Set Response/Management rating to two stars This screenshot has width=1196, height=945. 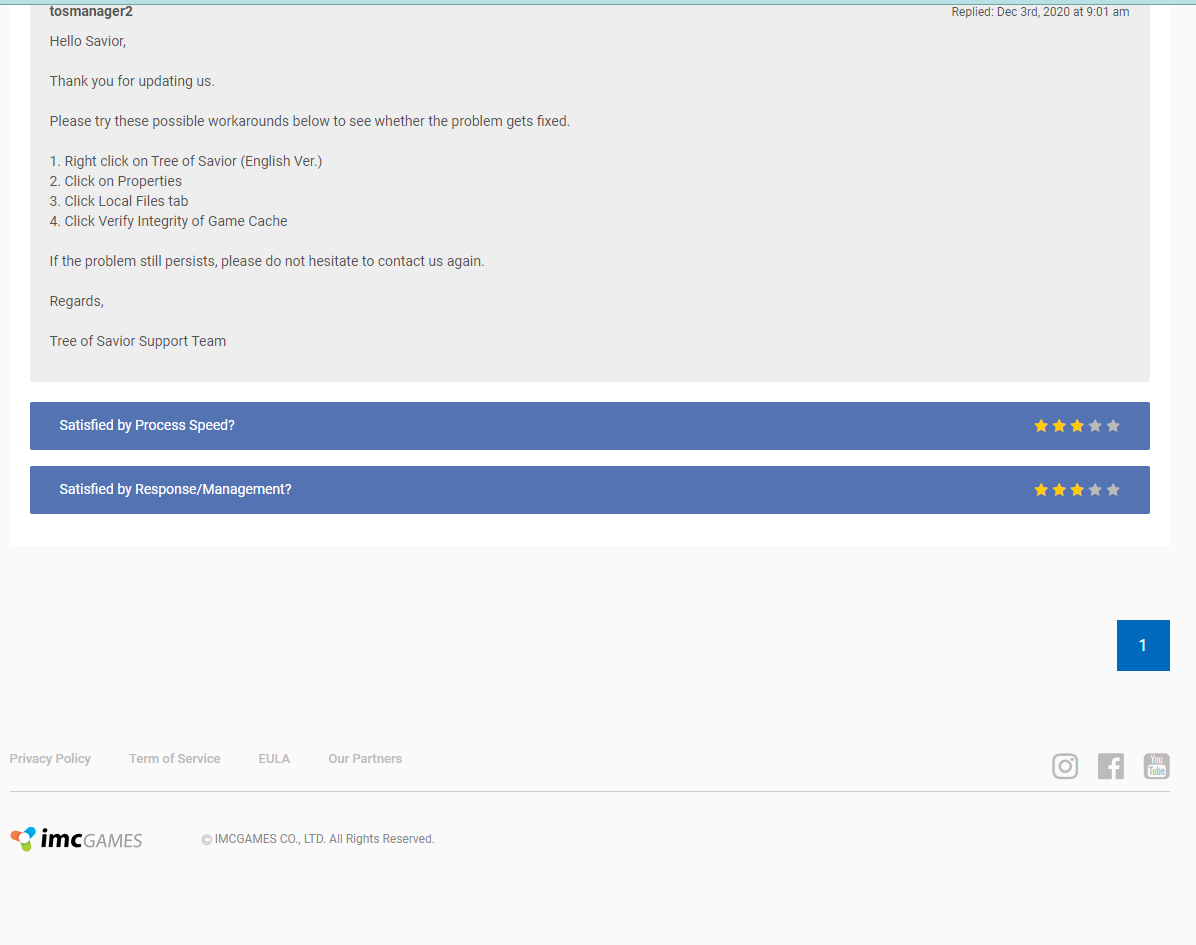(x=1059, y=490)
